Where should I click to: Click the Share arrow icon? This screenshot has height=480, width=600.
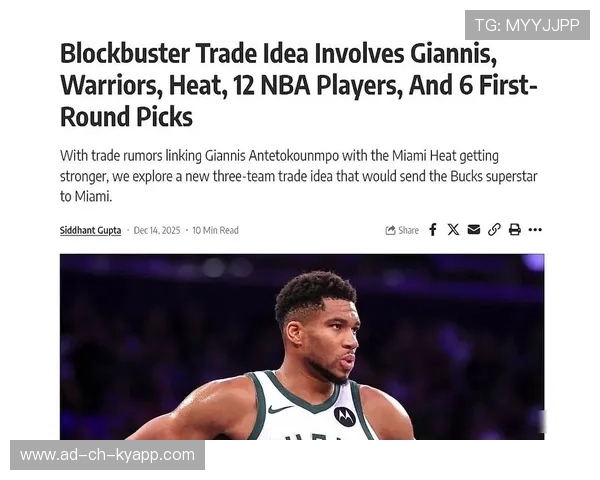coord(390,230)
